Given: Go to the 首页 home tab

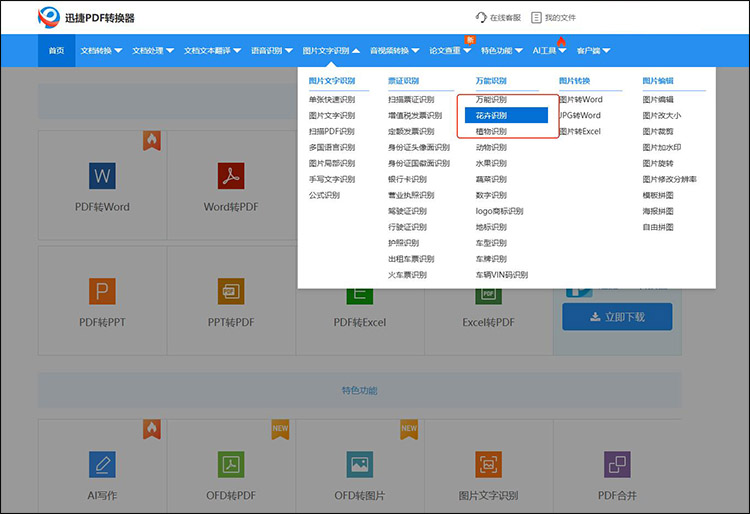Looking at the screenshot, I should click(56, 50).
